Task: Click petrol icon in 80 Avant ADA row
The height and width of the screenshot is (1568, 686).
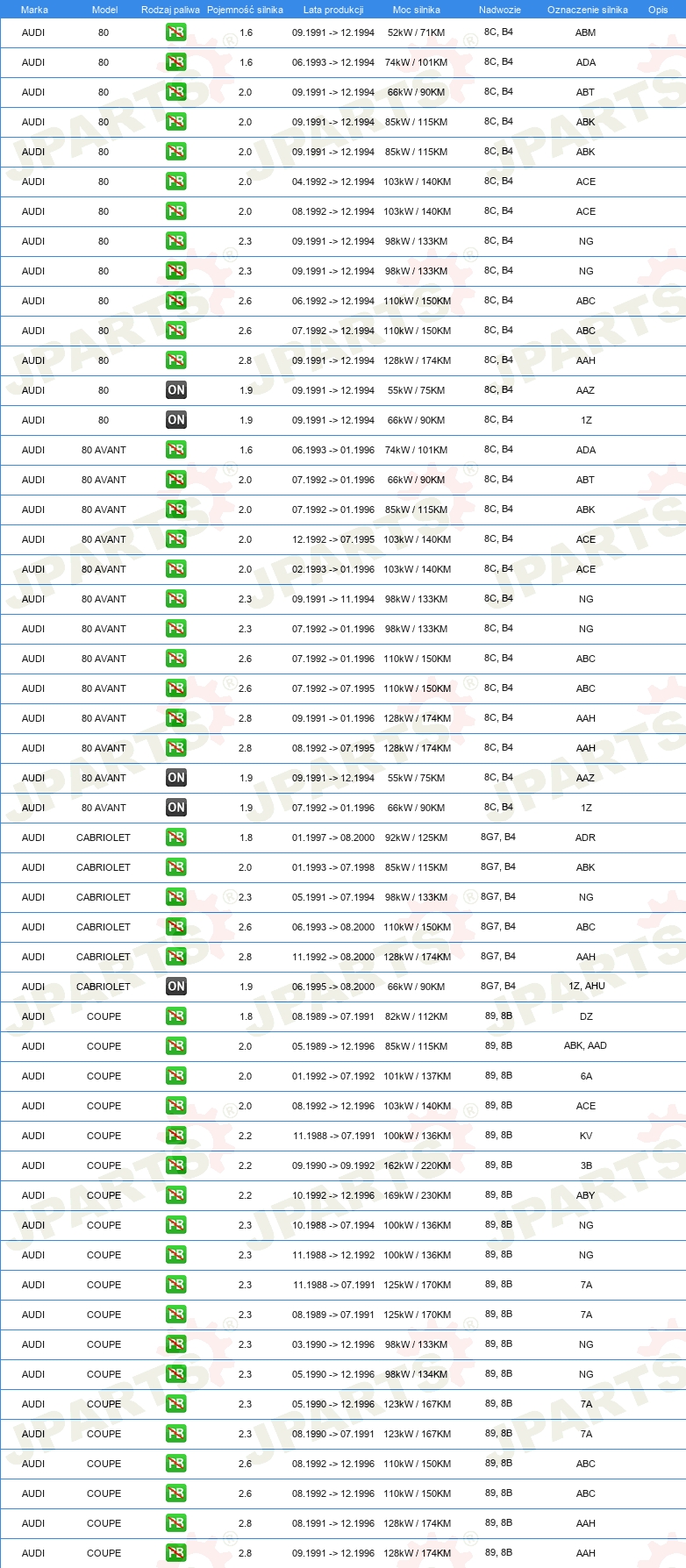Action: point(176,450)
